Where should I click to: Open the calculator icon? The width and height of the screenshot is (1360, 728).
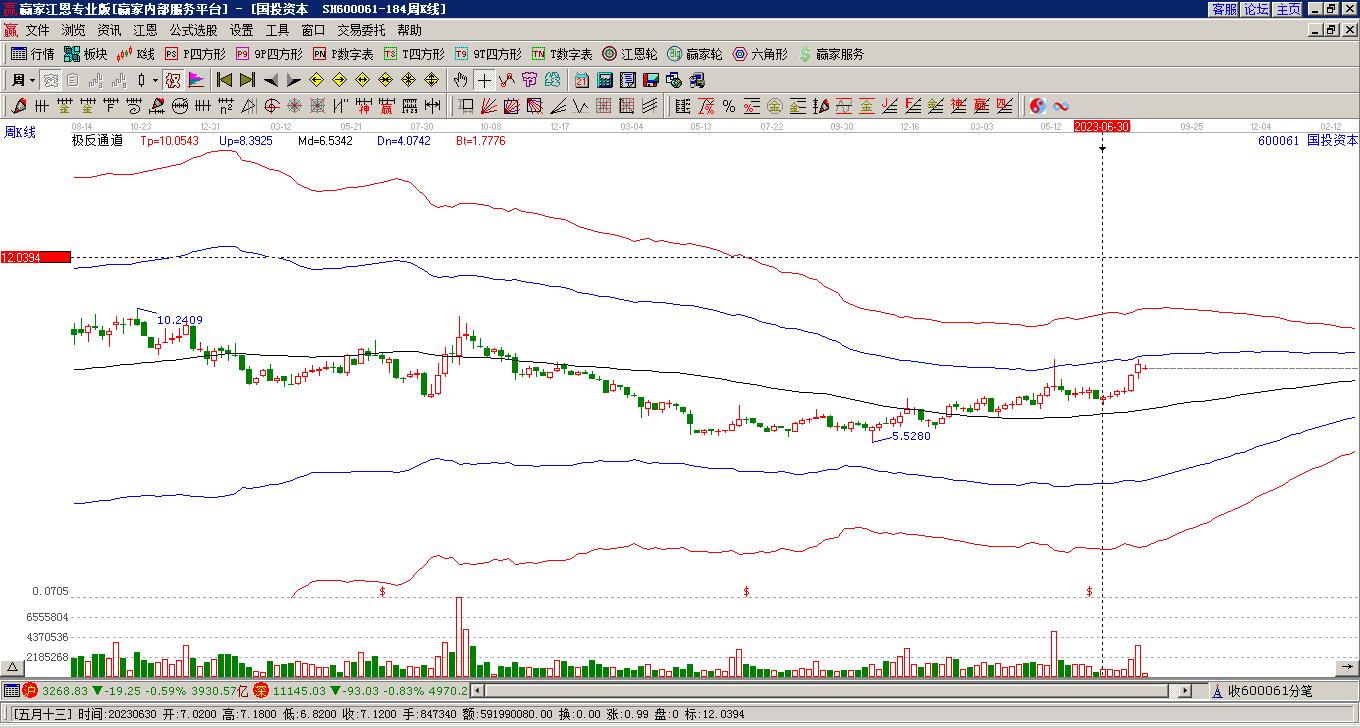tap(605, 80)
